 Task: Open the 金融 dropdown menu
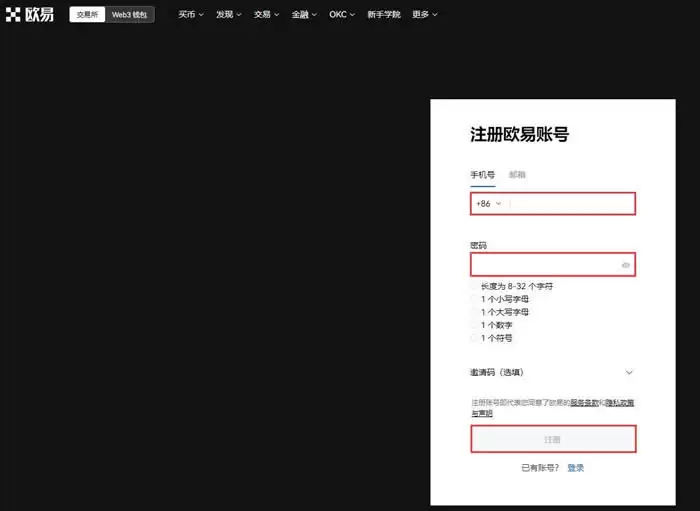(304, 15)
